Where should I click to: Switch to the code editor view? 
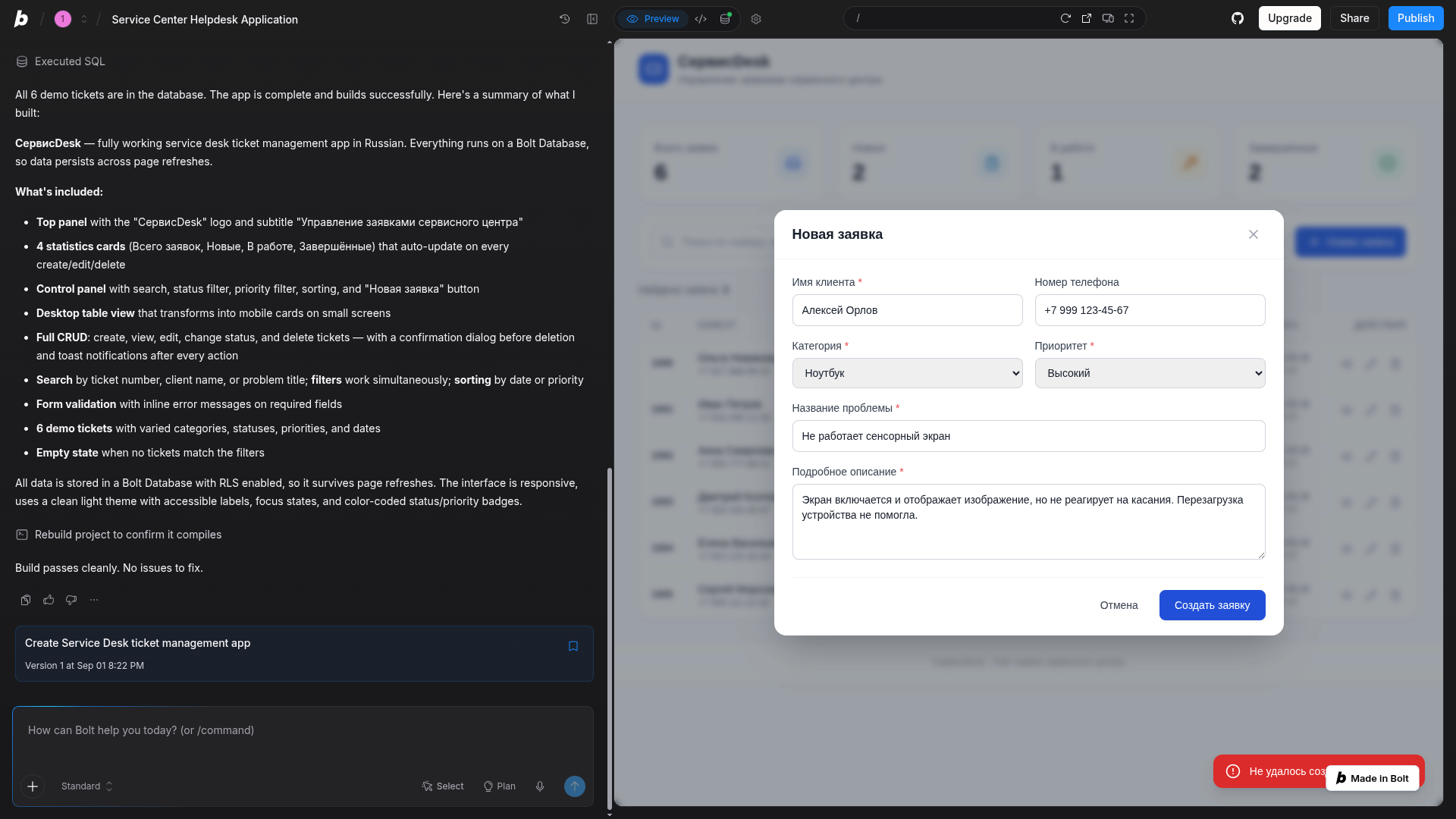701,19
